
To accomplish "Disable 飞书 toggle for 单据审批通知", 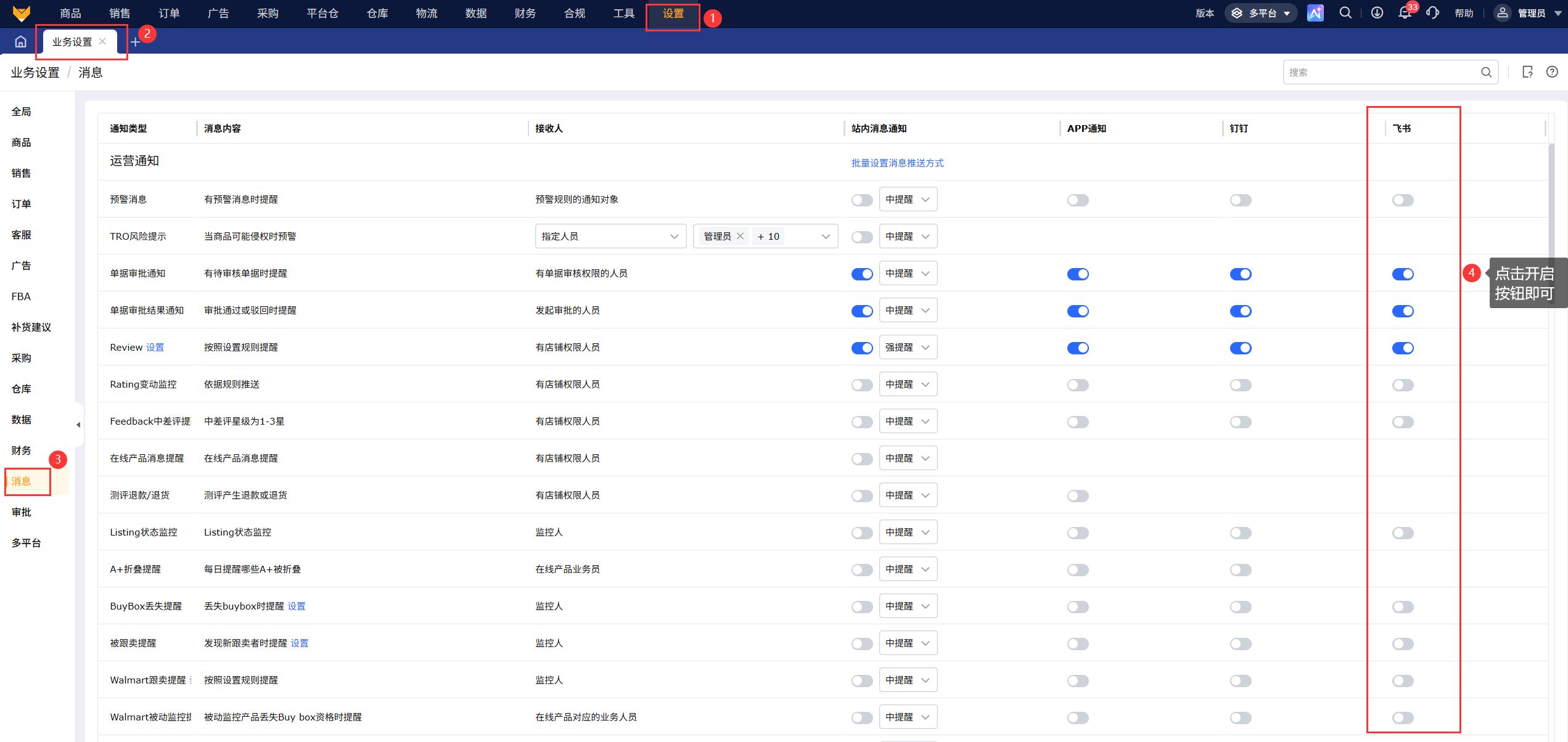I will (x=1402, y=274).
